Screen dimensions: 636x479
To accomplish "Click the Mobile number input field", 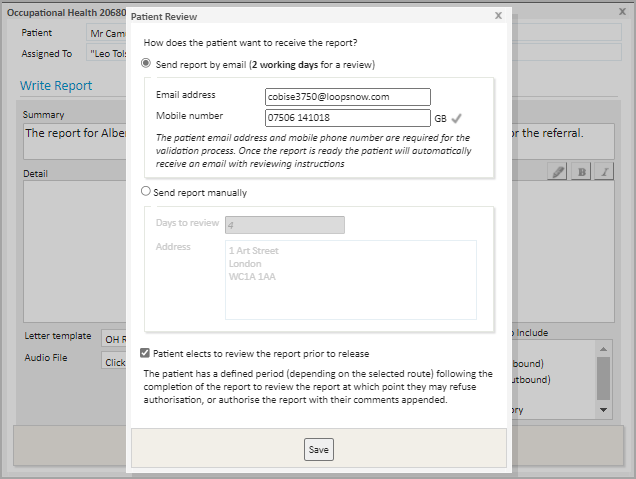I will point(347,118).
